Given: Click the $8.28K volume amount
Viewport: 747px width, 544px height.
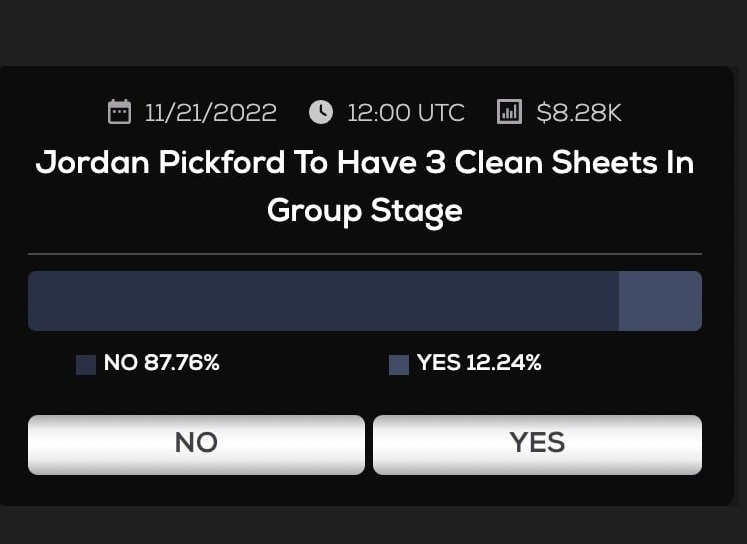Looking at the screenshot, I should click(579, 113).
